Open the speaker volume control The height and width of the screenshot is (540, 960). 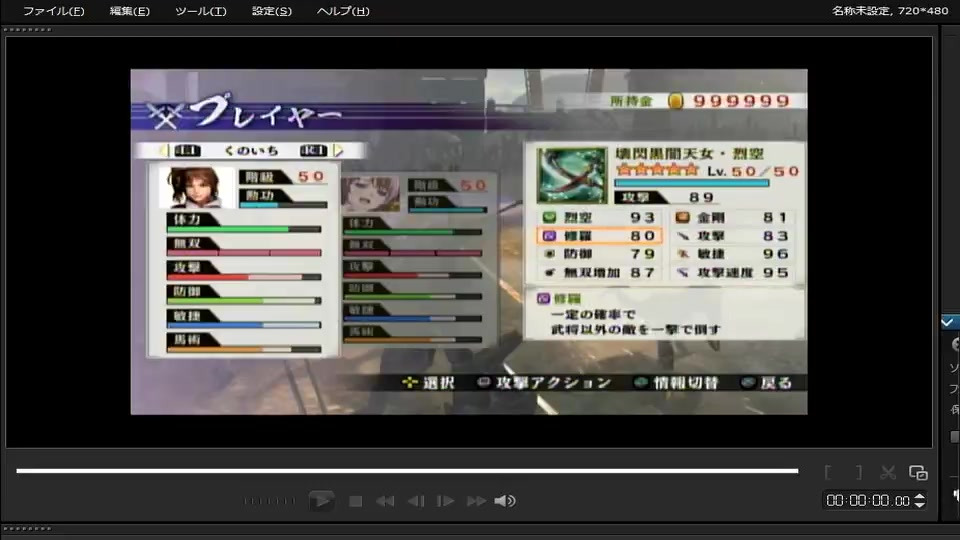[504, 501]
